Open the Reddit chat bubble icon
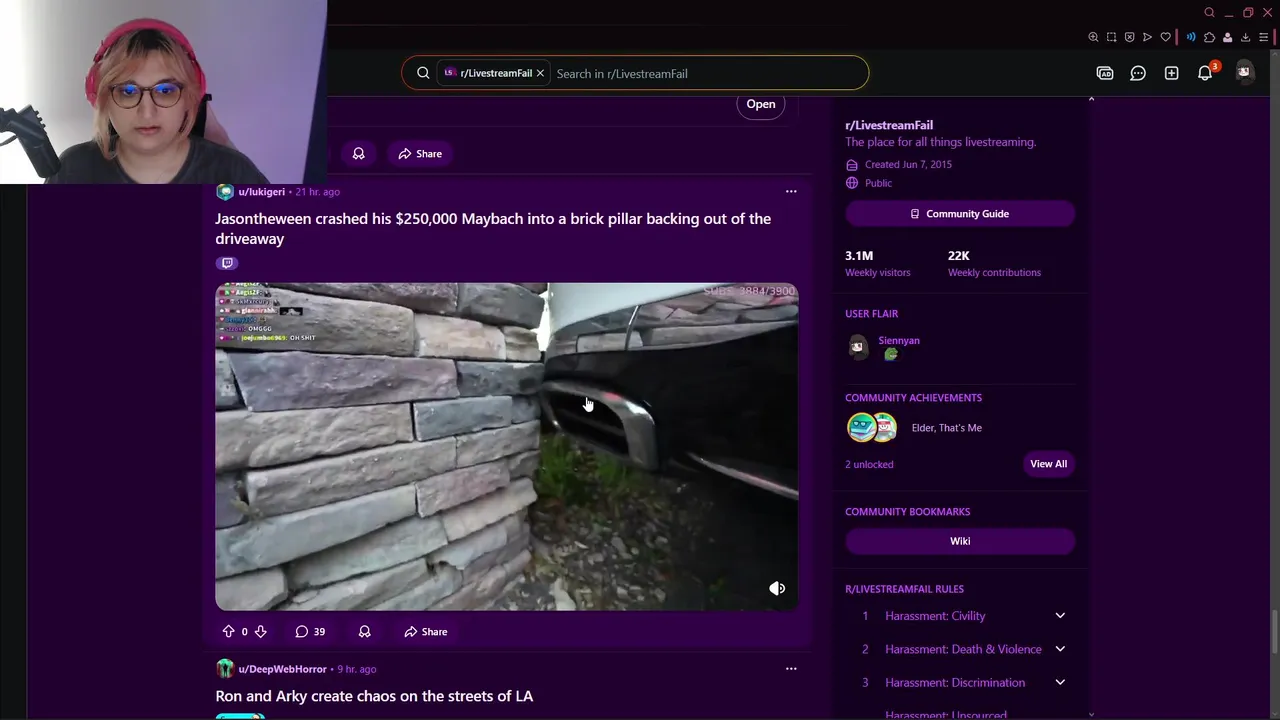This screenshot has width=1280, height=720. click(1138, 73)
